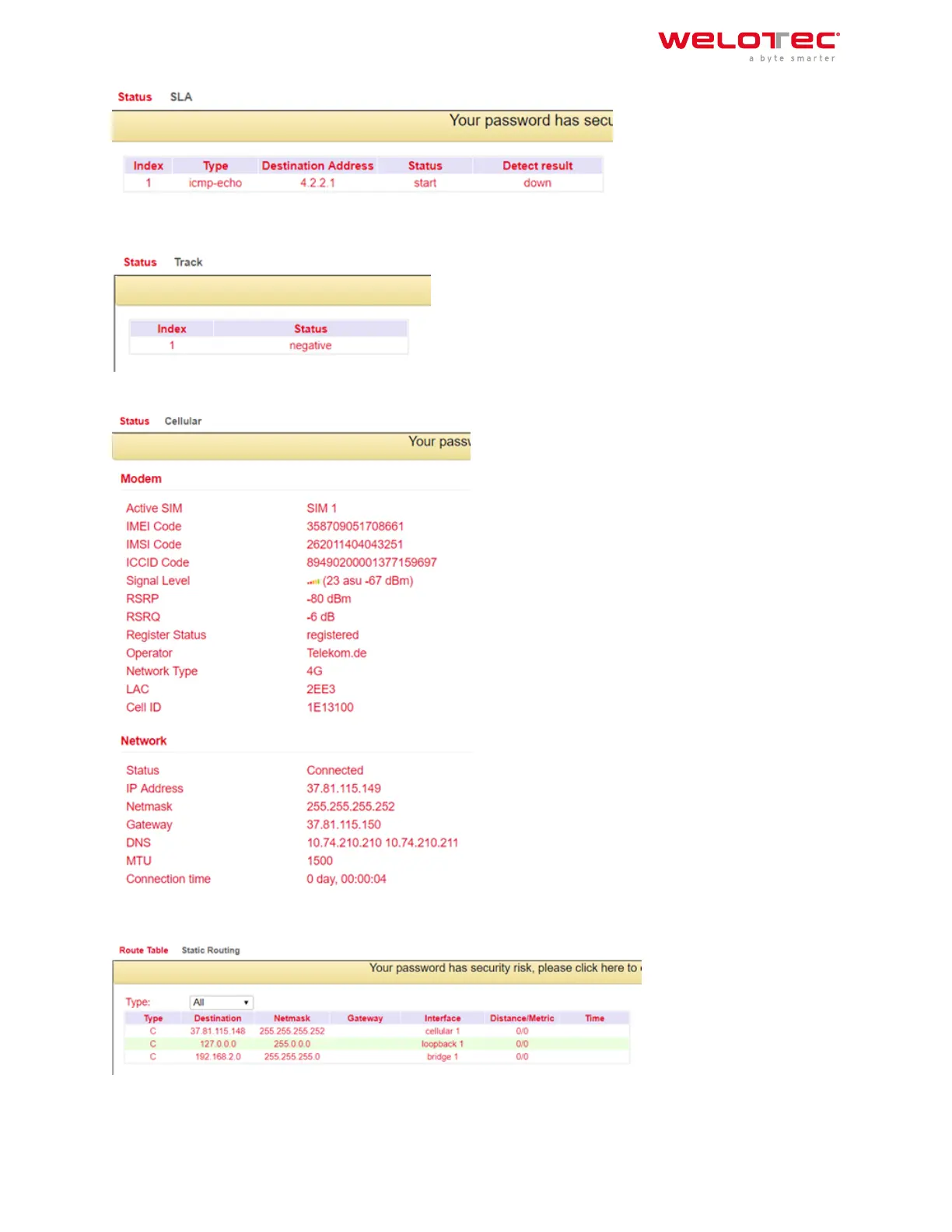Click the Telekom.de operator value
The width and height of the screenshot is (952, 1232).
pos(336,653)
